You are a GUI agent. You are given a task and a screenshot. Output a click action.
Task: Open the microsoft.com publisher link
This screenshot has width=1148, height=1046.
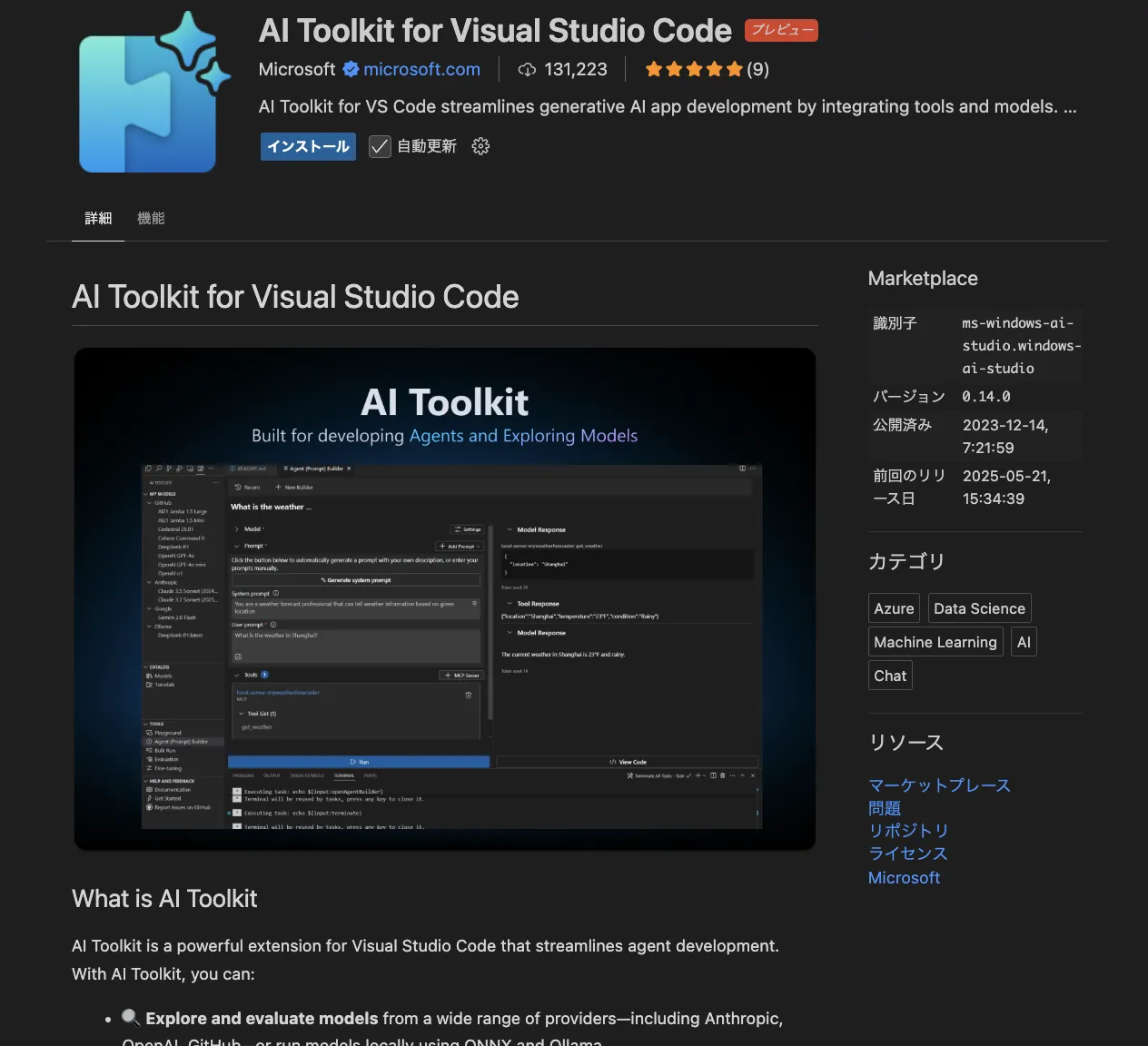[421, 70]
